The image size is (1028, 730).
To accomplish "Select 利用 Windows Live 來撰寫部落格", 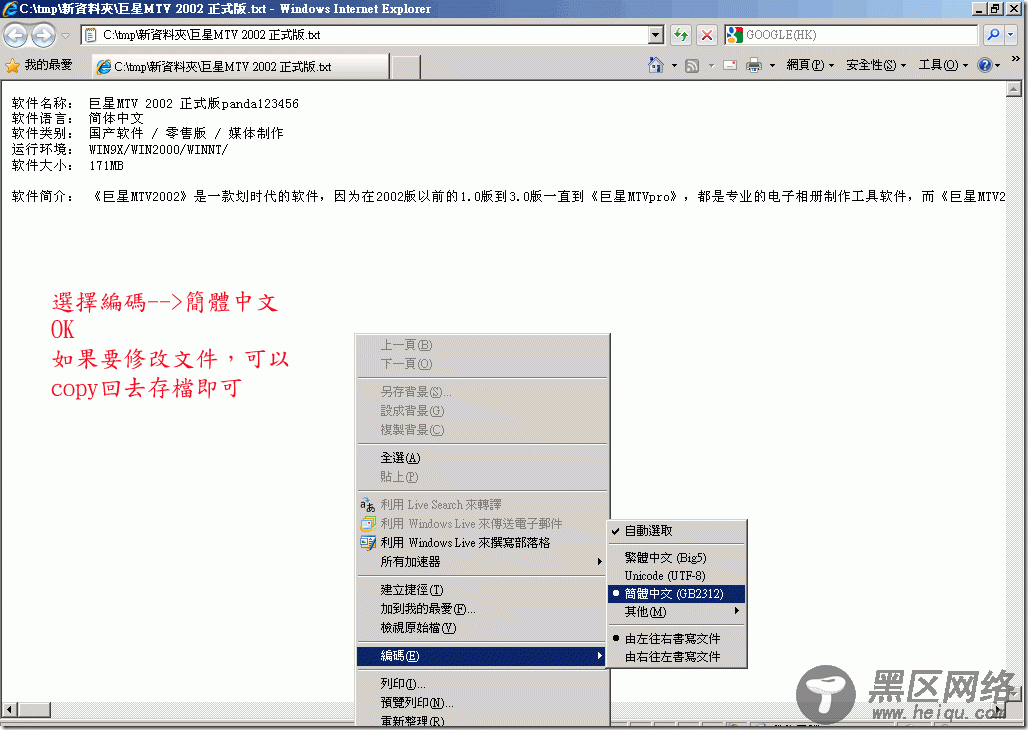I will pos(481,542).
